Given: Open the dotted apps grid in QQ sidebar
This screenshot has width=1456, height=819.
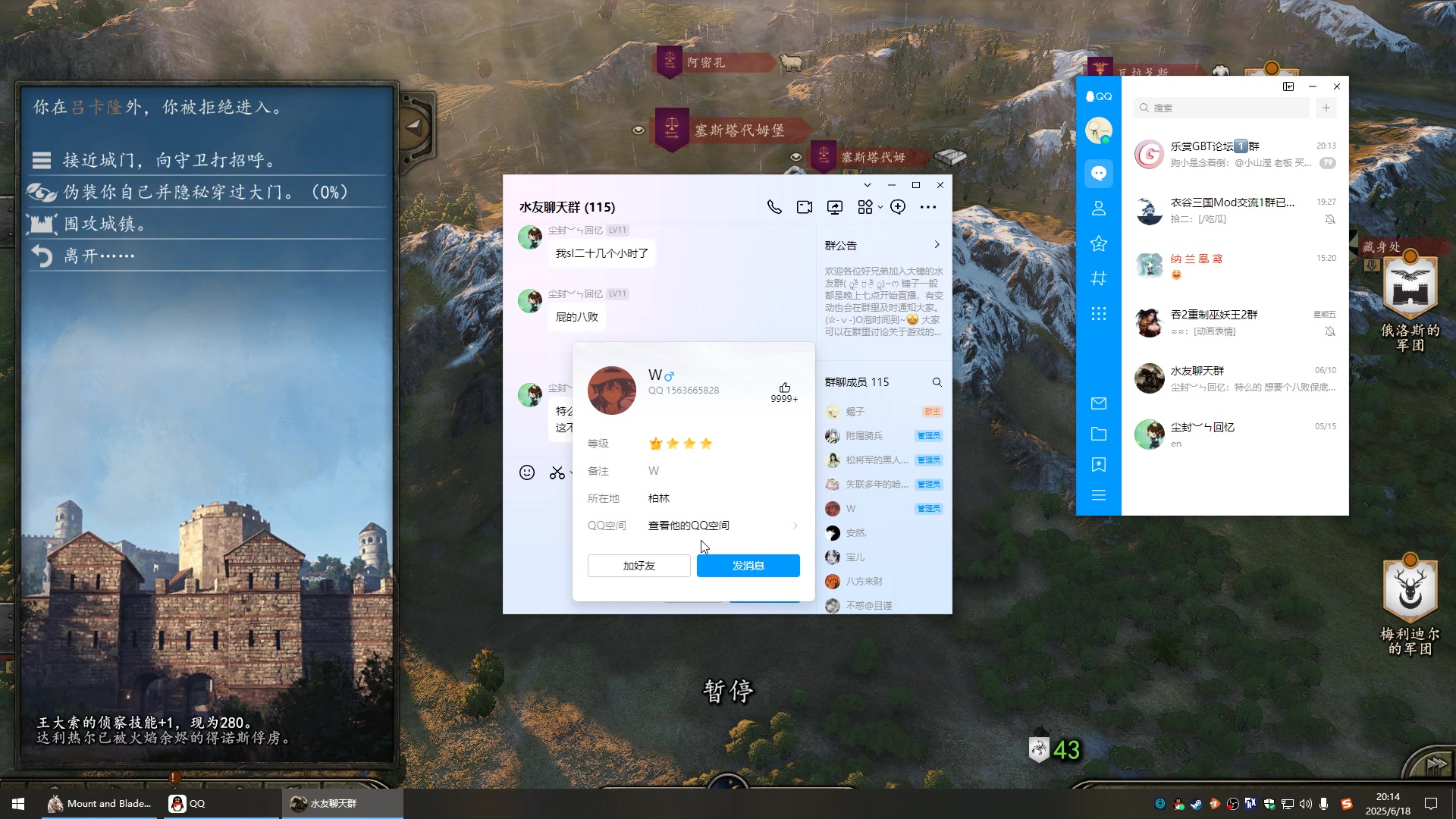Looking at the screenshot, I should click(x=1099, y=313).
